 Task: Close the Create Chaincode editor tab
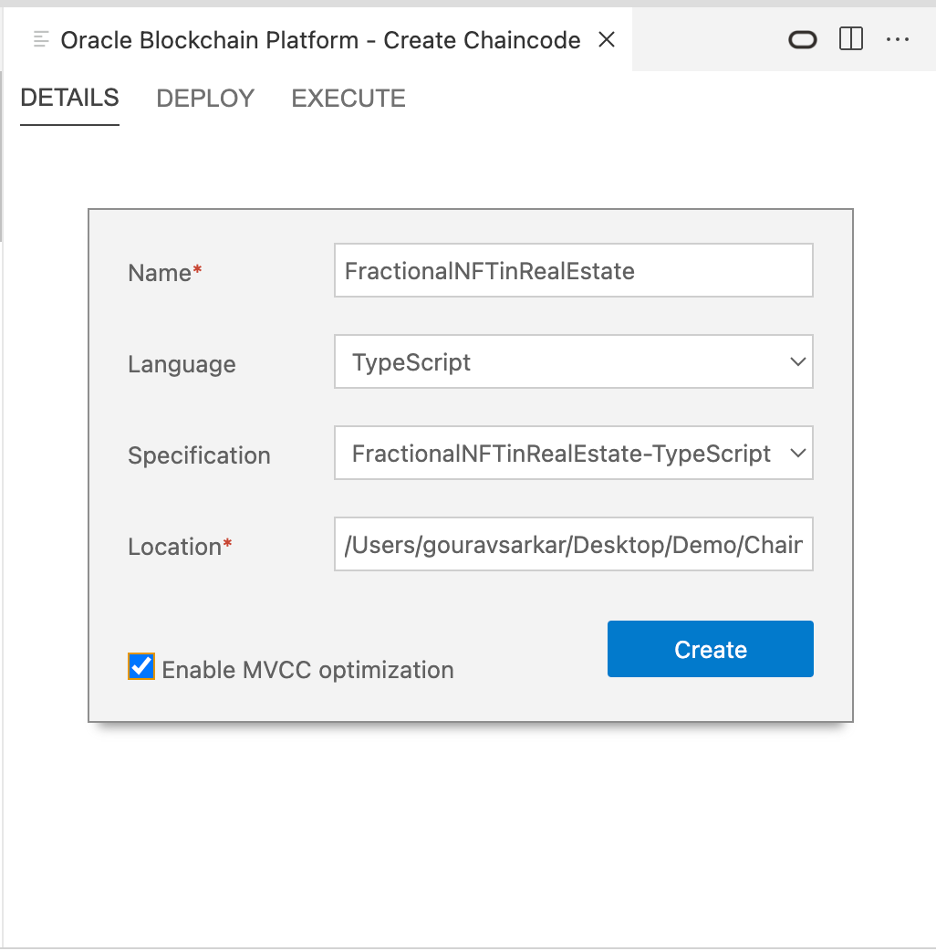click(x=606, y=40)
